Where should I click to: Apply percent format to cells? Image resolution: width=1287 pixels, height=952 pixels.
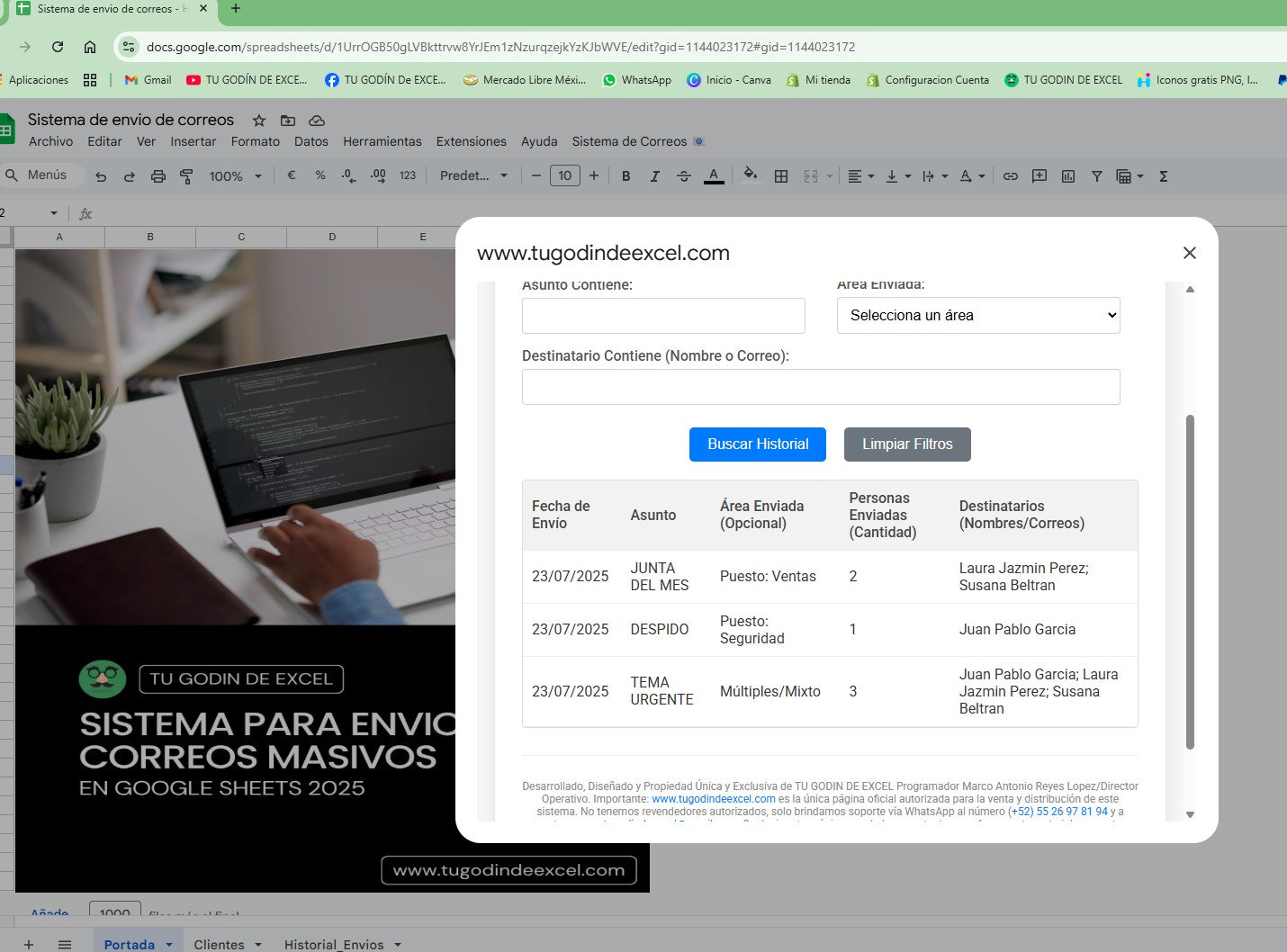pyautogui.click(x=320, y=175)
